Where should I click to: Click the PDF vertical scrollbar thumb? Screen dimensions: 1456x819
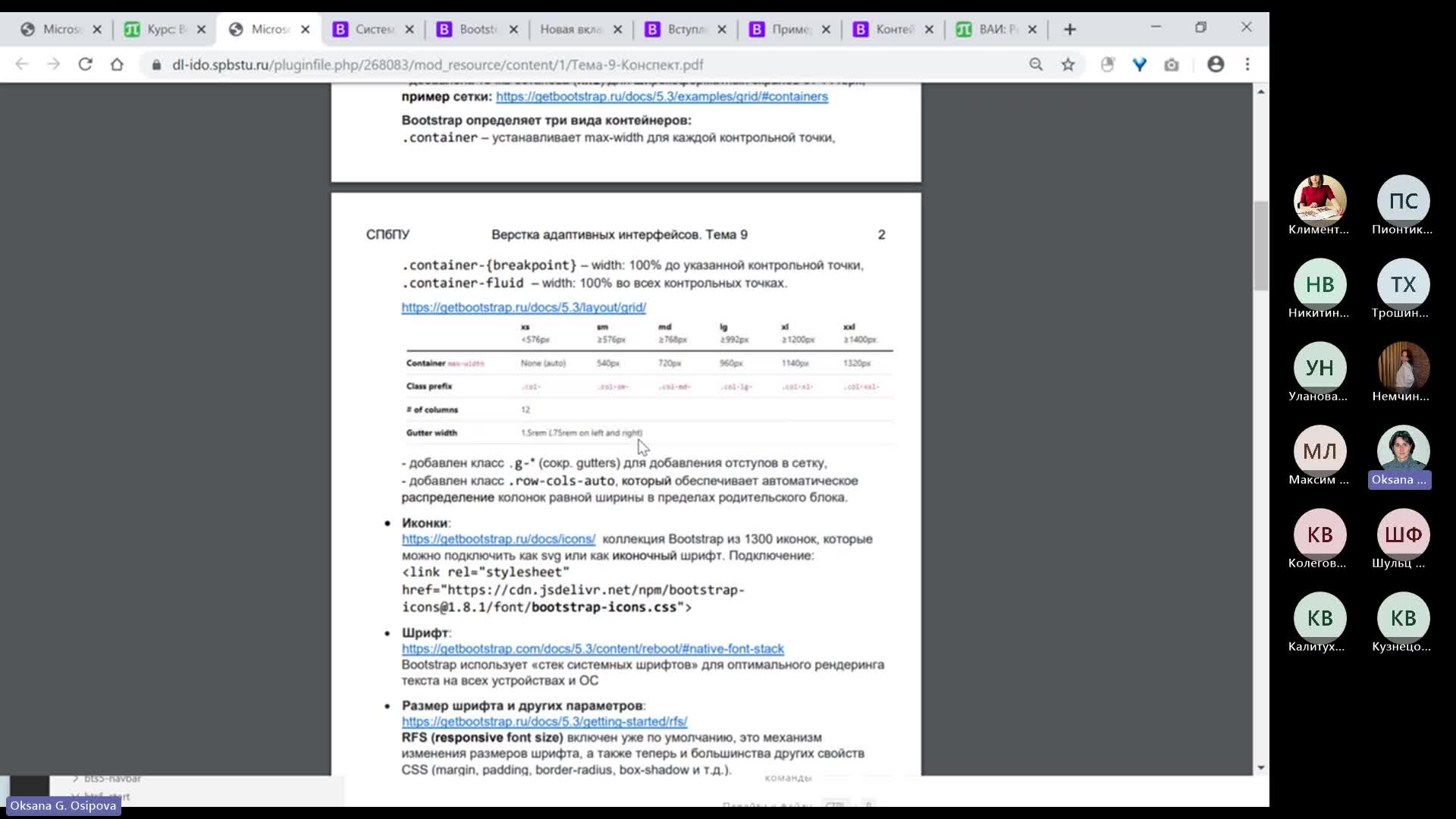pos(1260,246)
